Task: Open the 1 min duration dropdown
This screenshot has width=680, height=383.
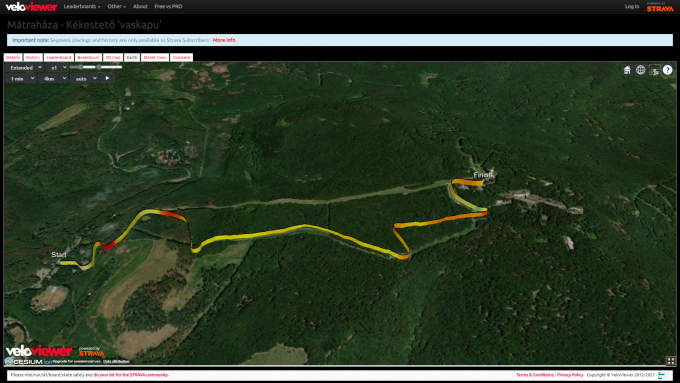Action: point(21,79)
